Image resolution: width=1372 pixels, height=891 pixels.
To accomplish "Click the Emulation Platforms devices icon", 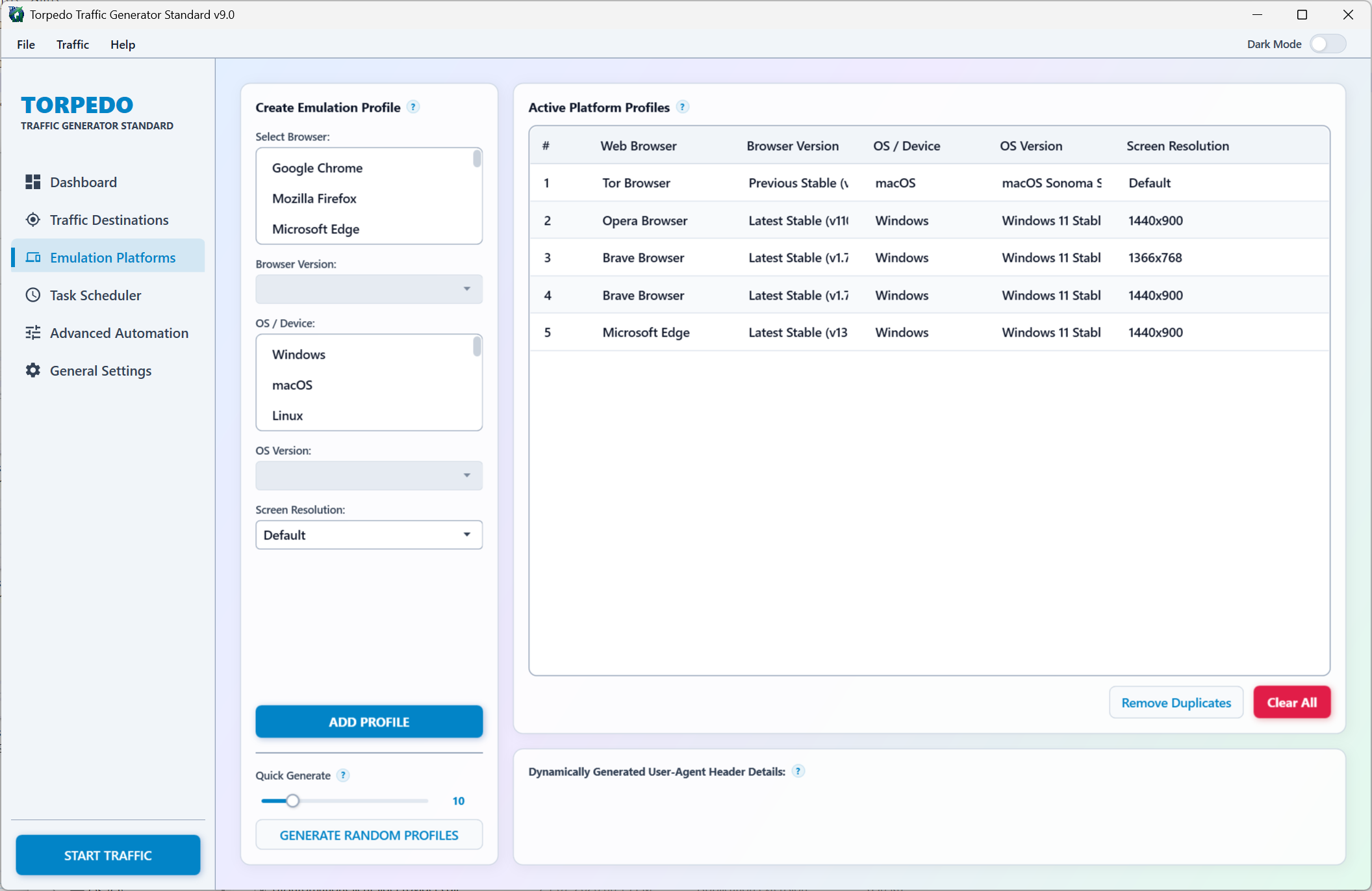I will tap(32, 257).
